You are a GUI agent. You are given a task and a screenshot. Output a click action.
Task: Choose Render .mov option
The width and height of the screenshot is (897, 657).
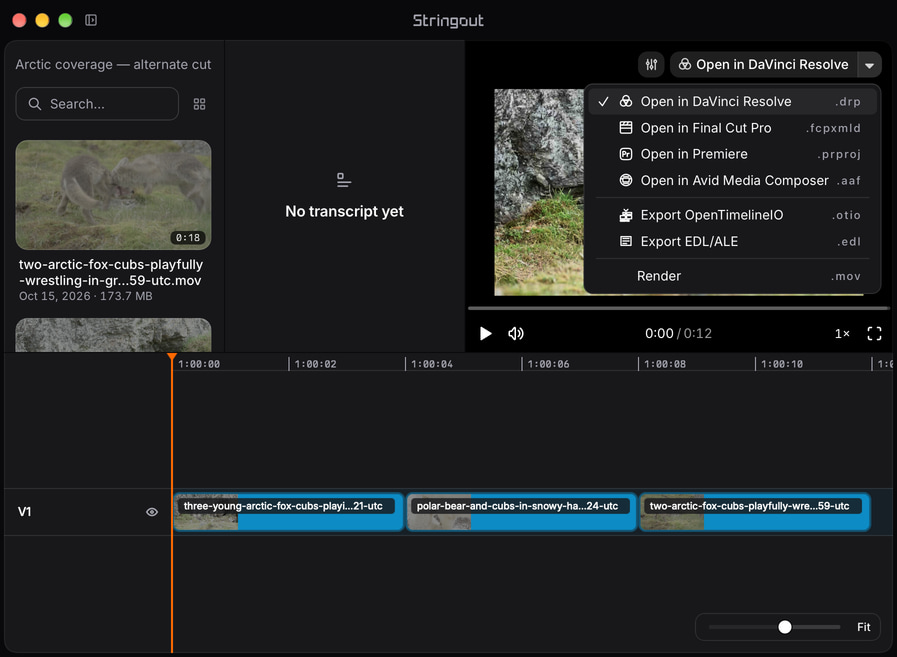732,276
